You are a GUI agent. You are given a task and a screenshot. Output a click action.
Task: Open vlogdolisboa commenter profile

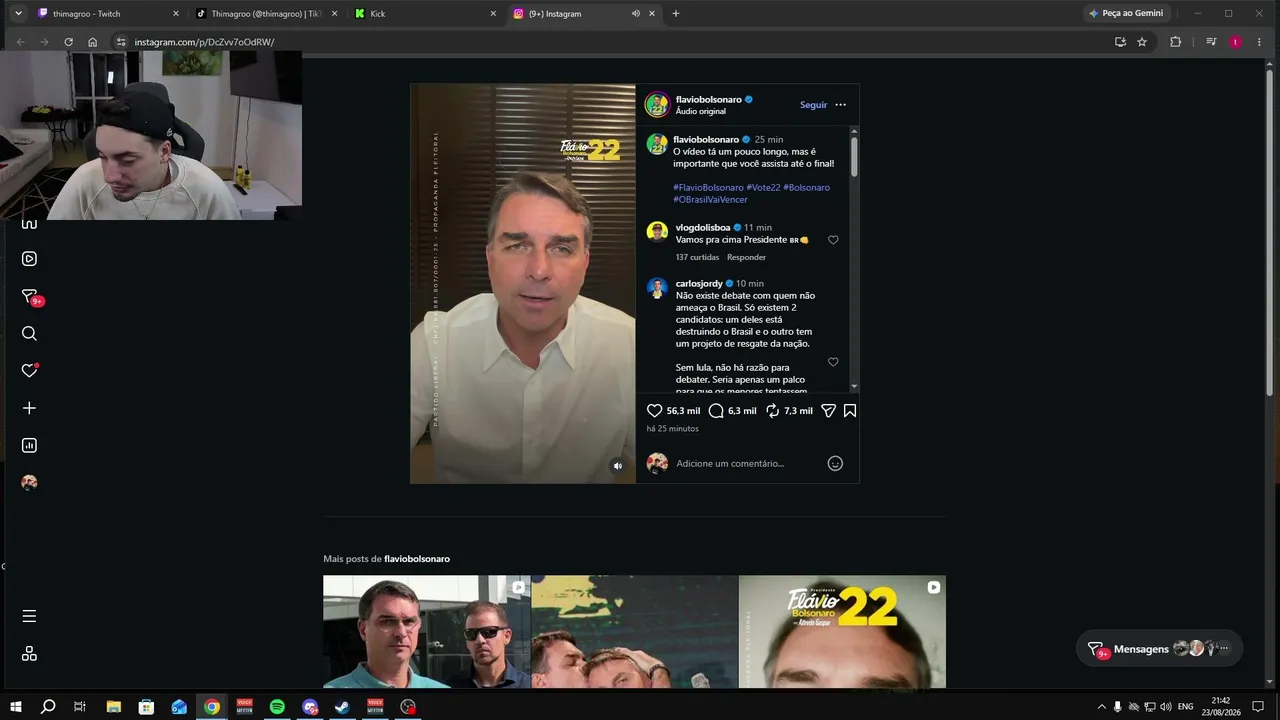[x=703, y=227]
